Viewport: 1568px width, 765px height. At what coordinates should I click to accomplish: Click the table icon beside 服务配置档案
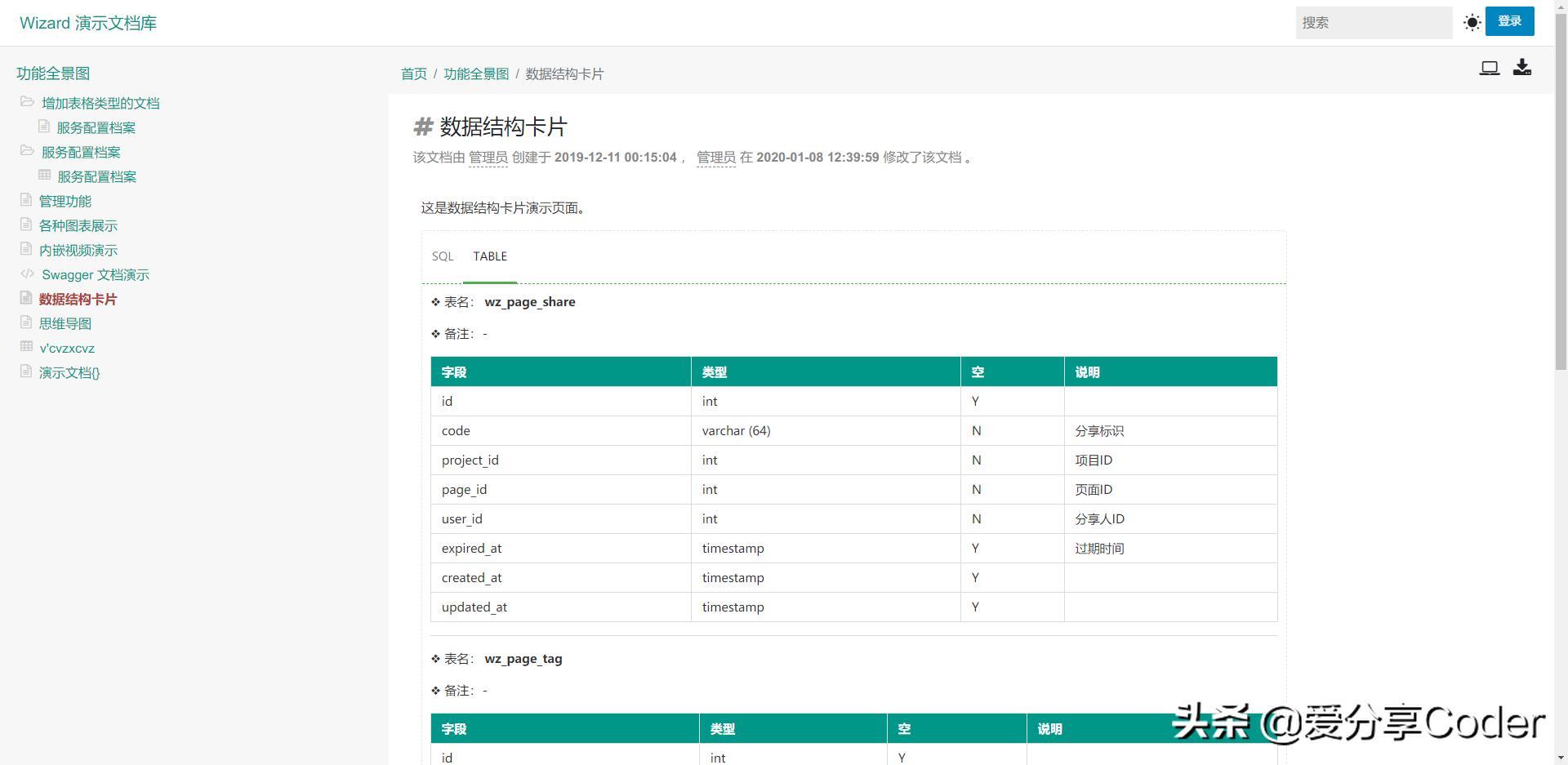[45, 176]
